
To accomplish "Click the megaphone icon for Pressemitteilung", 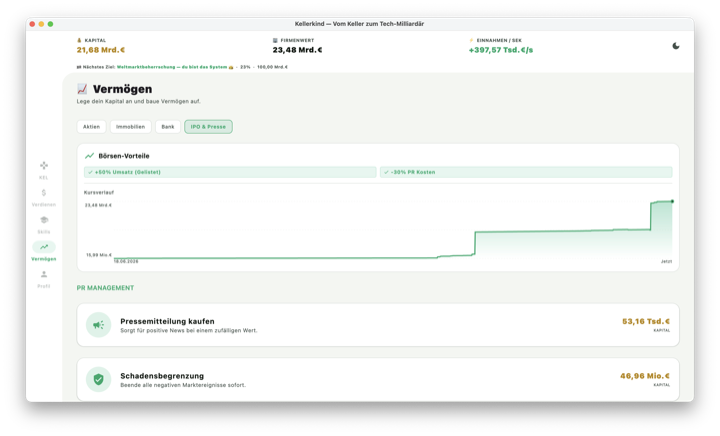I will [x=98, y=324].
